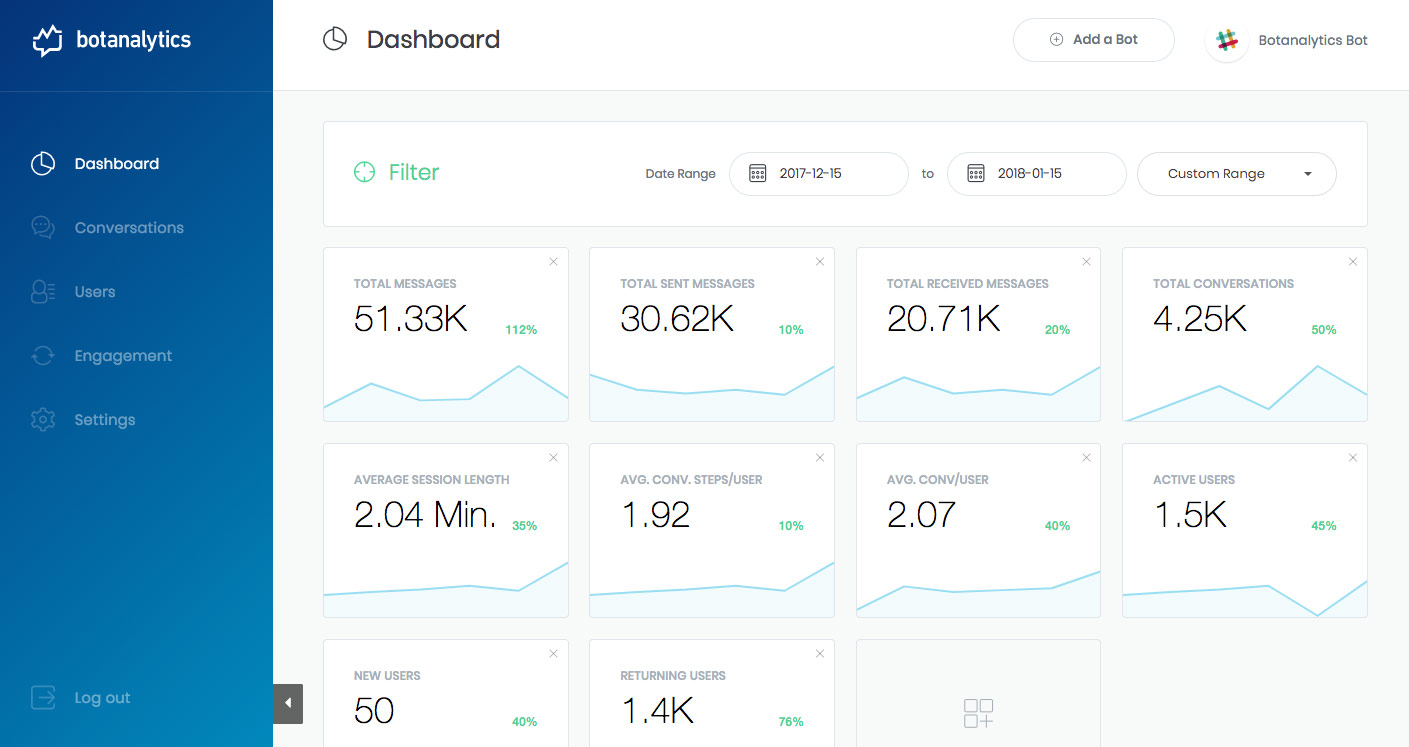Click the 4.25K conversations value
The height and width of the screenshot is (747, 1409).
tap(1200, 319)
